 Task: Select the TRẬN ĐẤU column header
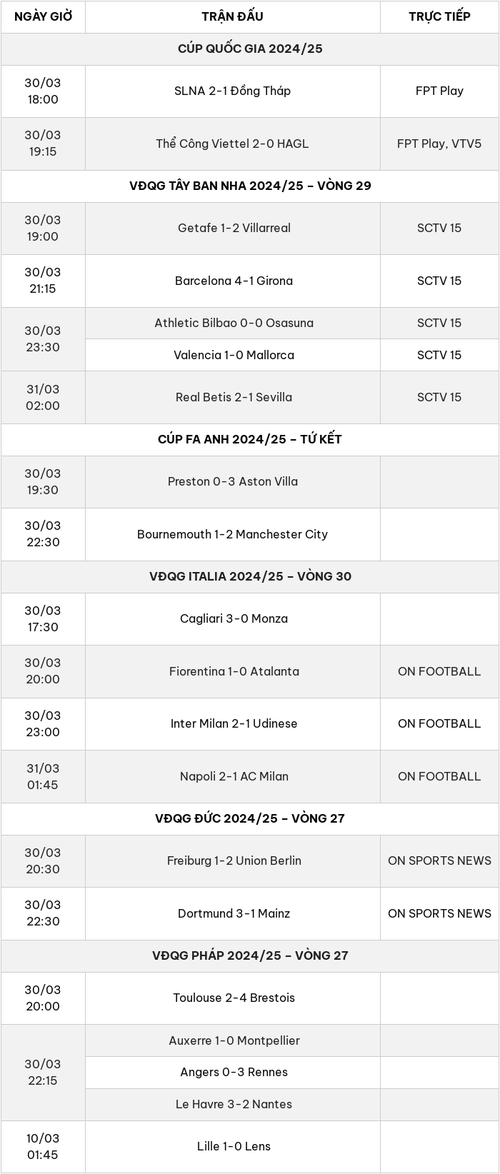point(233,16)
